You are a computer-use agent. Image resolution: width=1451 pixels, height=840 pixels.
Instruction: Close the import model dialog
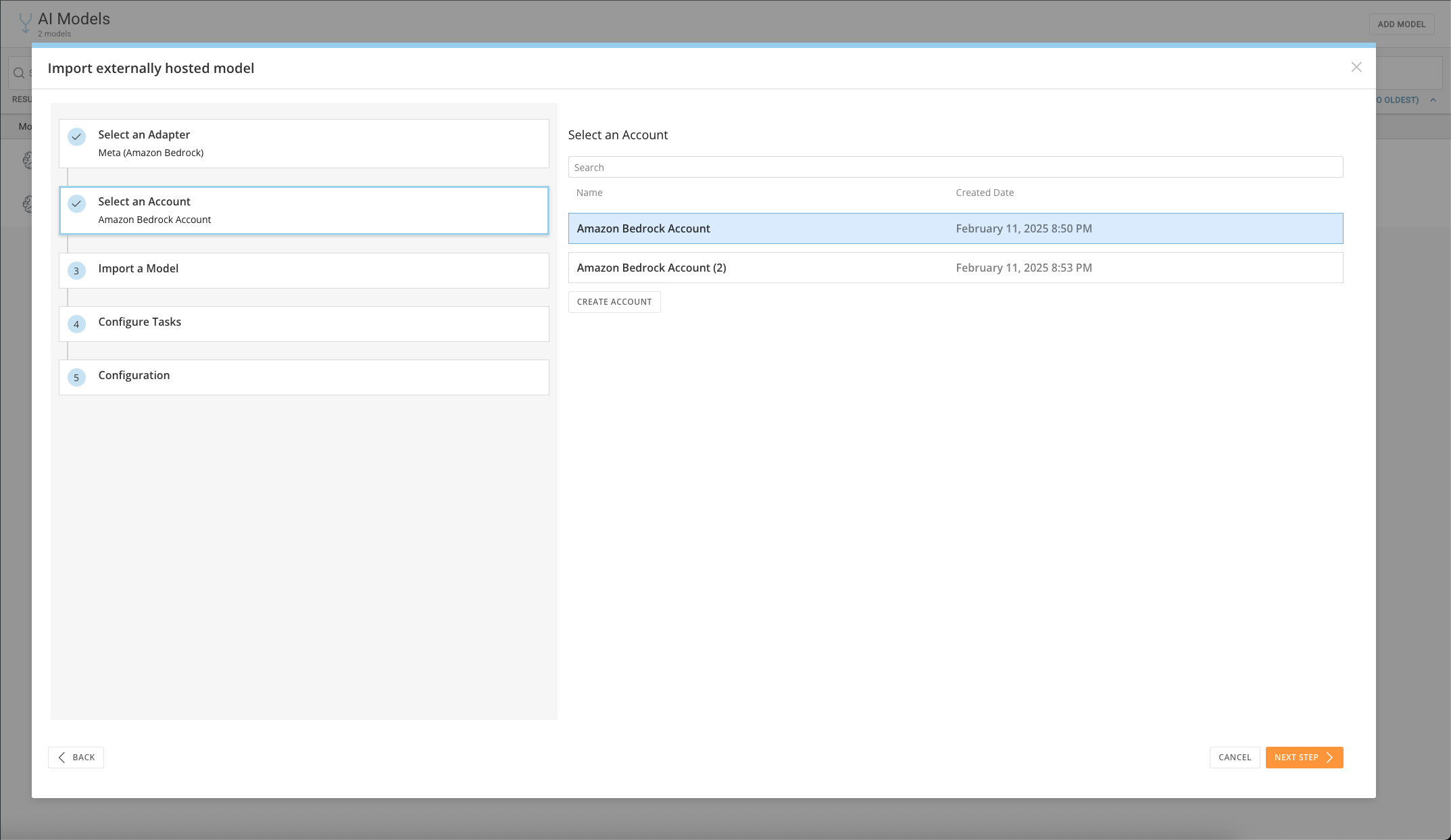[1356, 67]
